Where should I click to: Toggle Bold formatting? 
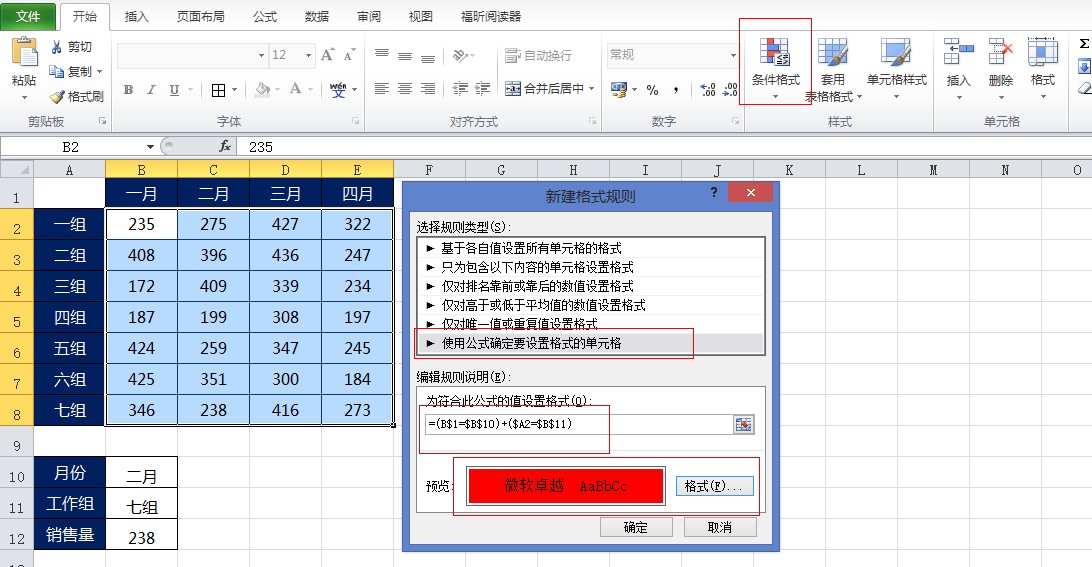tap(128, 90)
